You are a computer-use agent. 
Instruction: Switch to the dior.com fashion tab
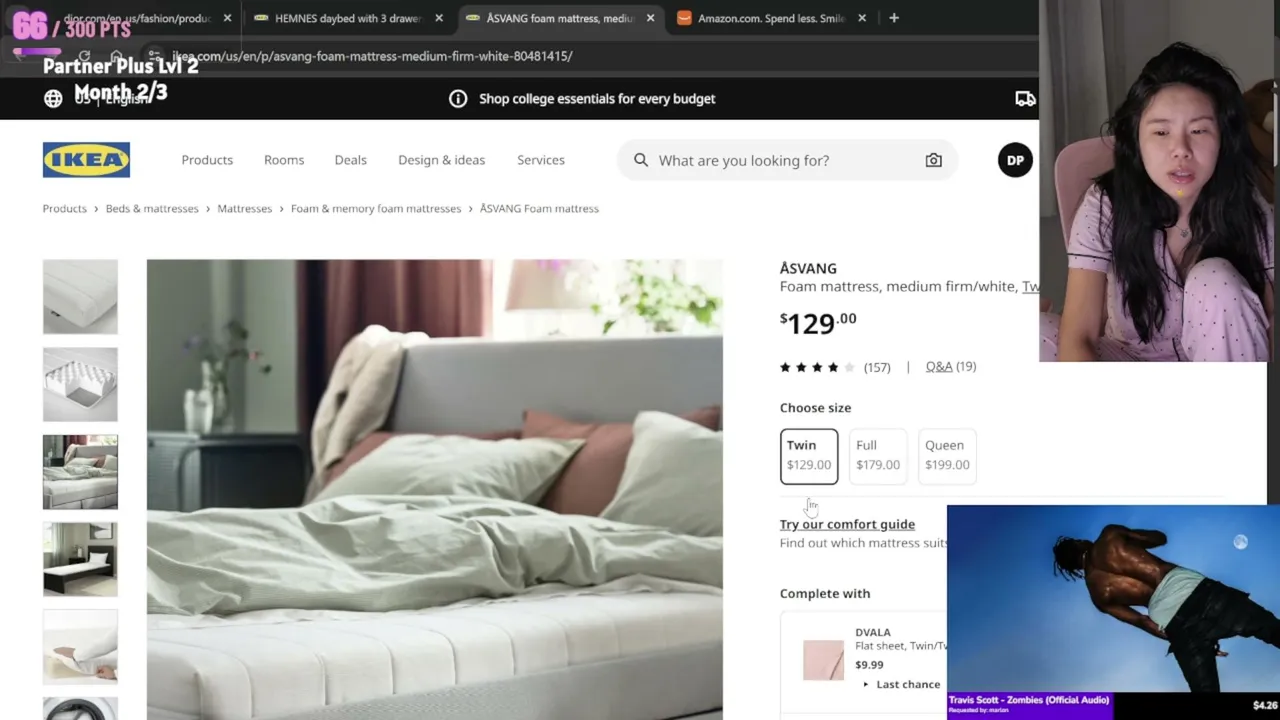click(x=136, y=18)
